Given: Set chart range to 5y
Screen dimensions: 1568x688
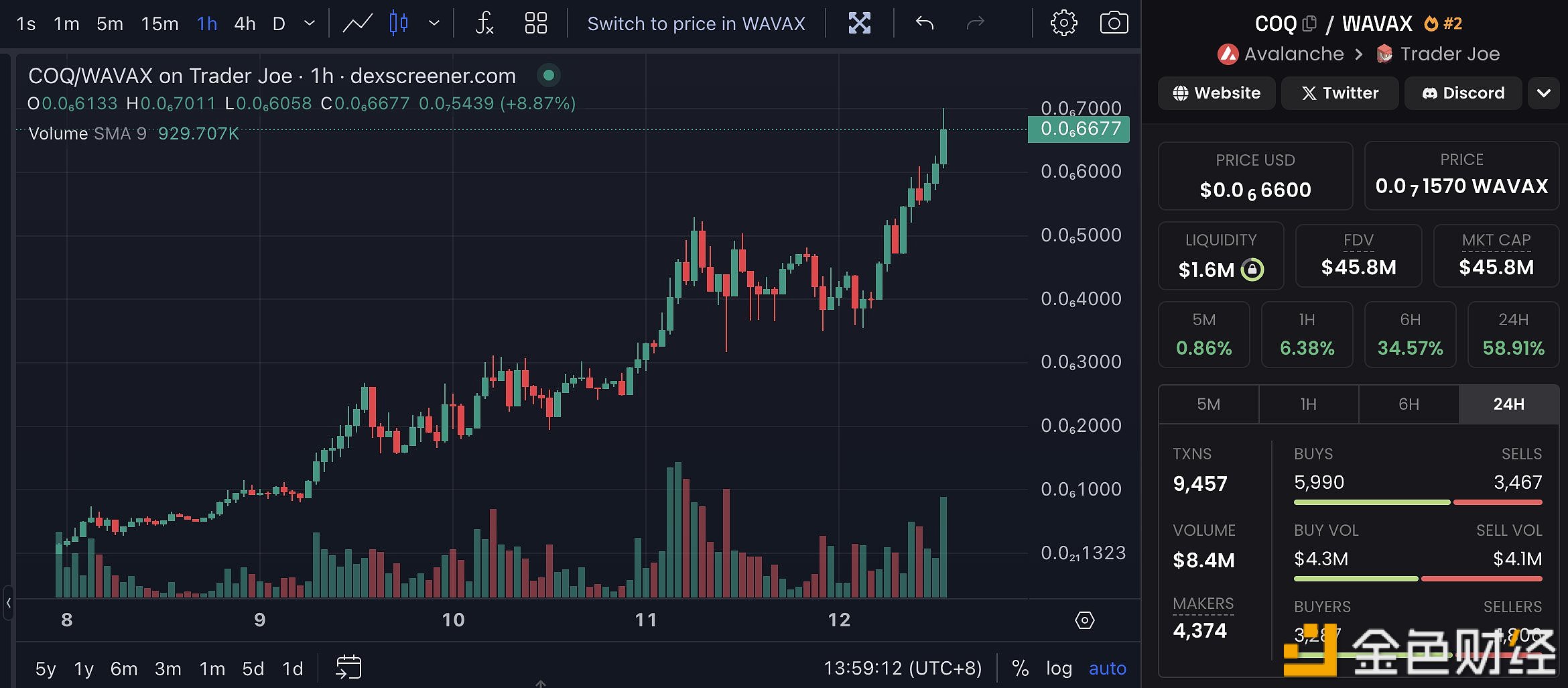Looking at the screenshot, I should (x=46, y=669).
